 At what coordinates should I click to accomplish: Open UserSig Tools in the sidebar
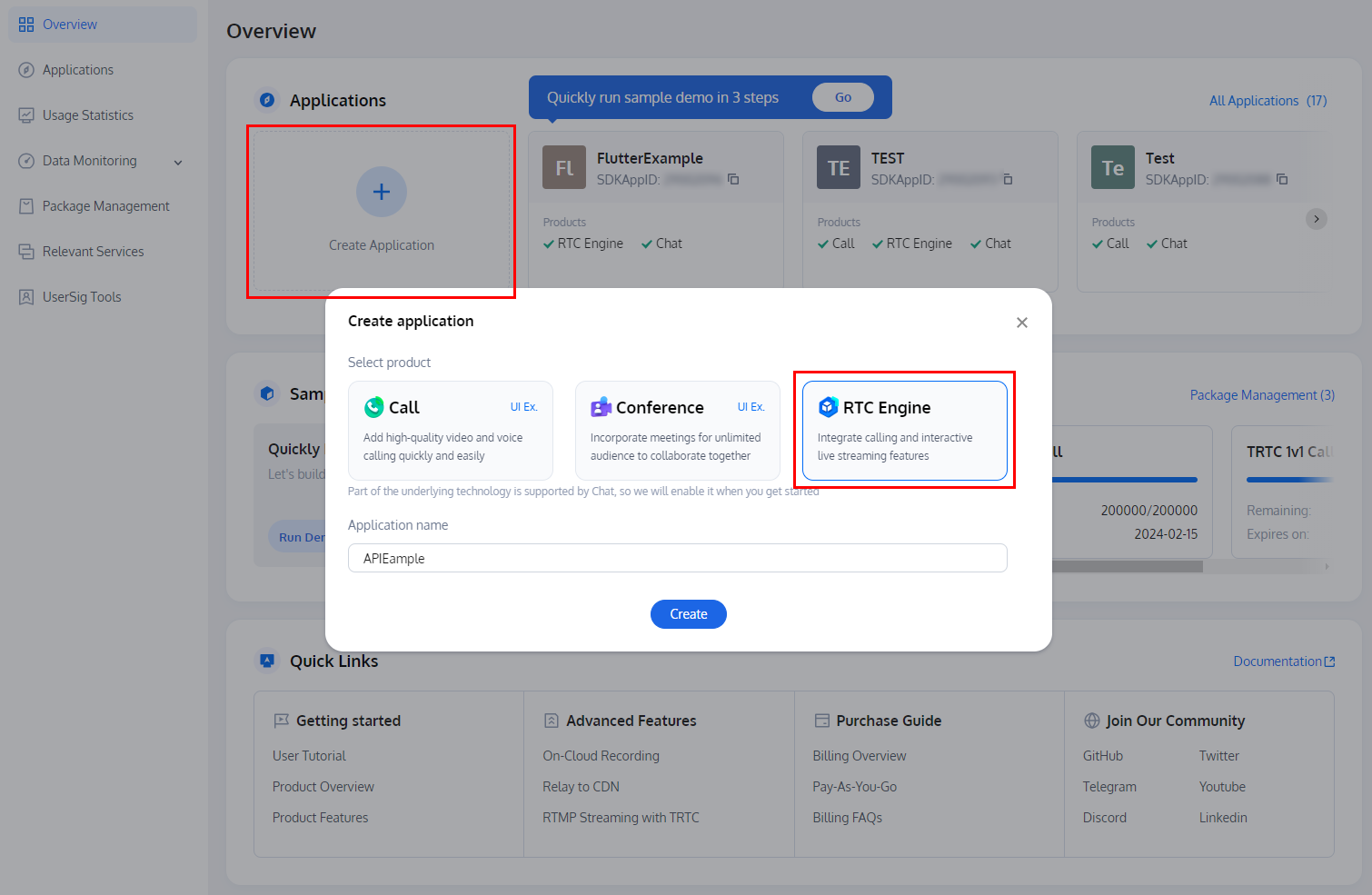point(82,296)
